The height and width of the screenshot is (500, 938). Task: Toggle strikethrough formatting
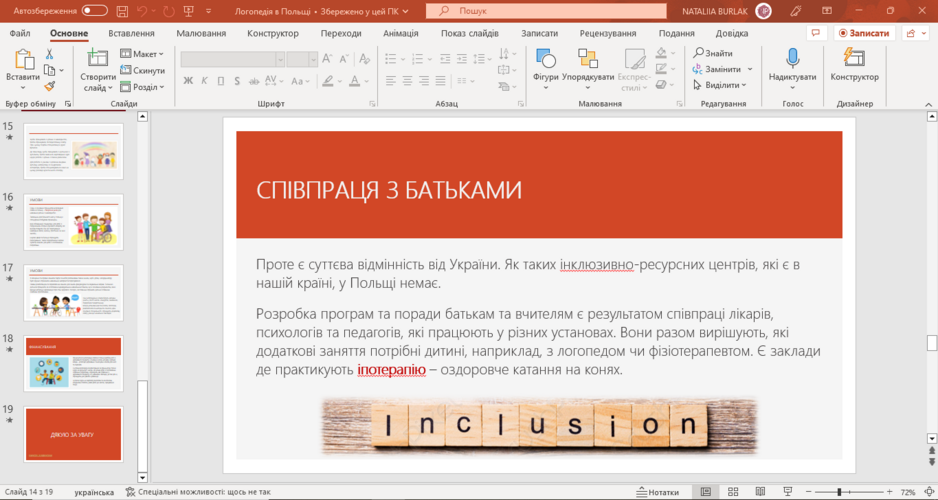click(254, 81)
